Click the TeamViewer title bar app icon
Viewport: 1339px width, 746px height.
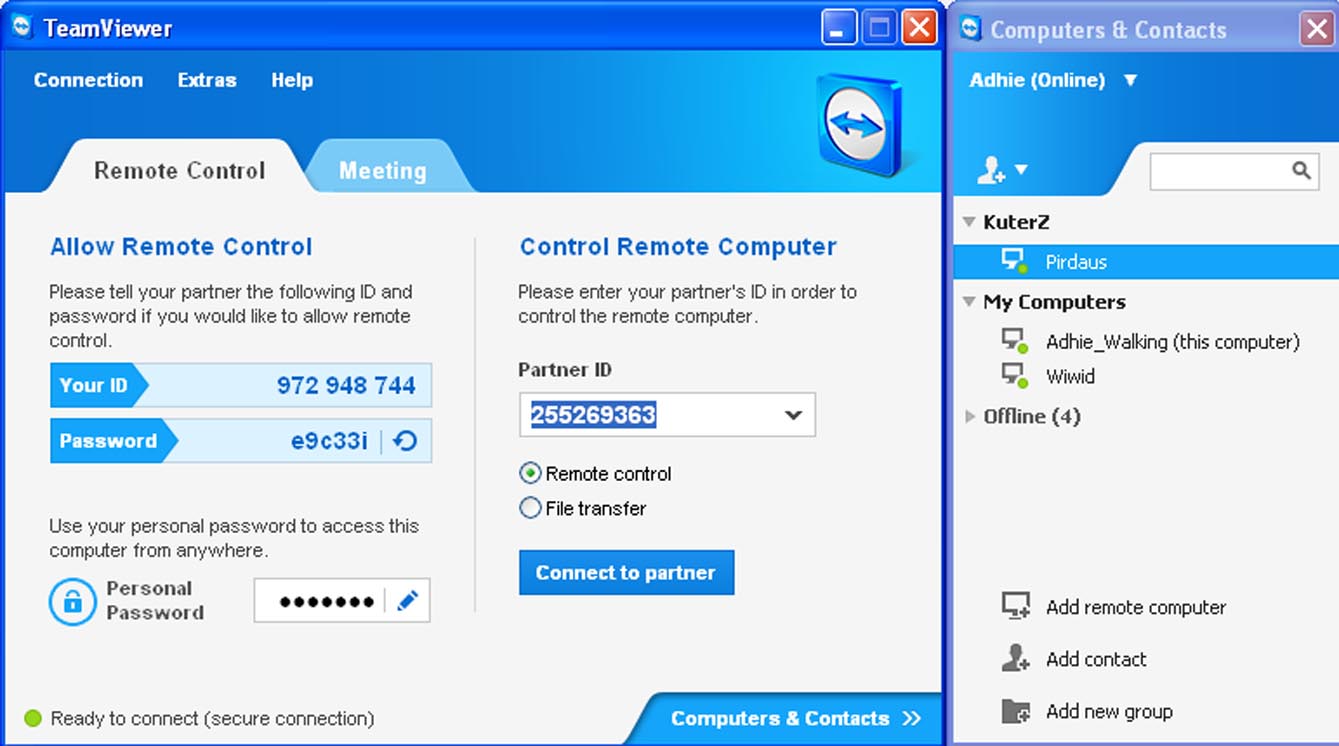(22, 27)
